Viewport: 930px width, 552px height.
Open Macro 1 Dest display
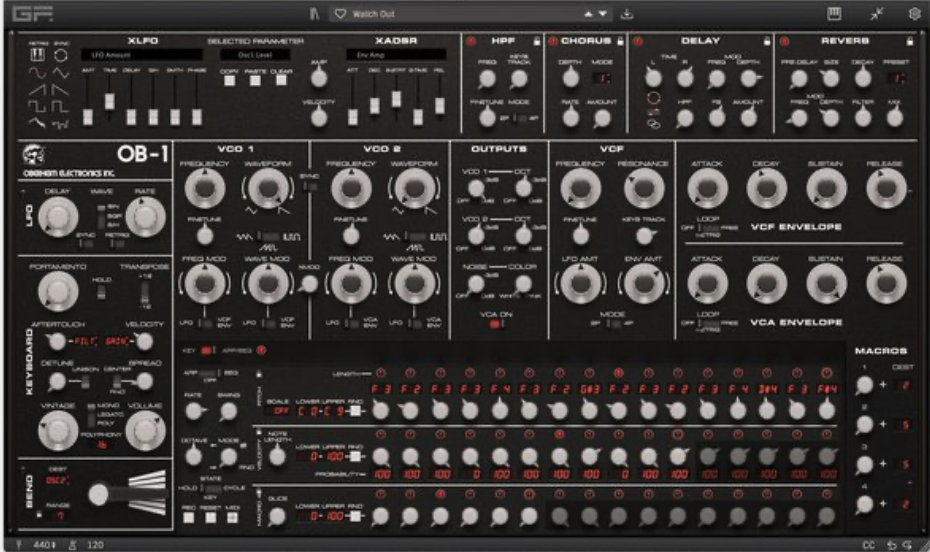905,385
